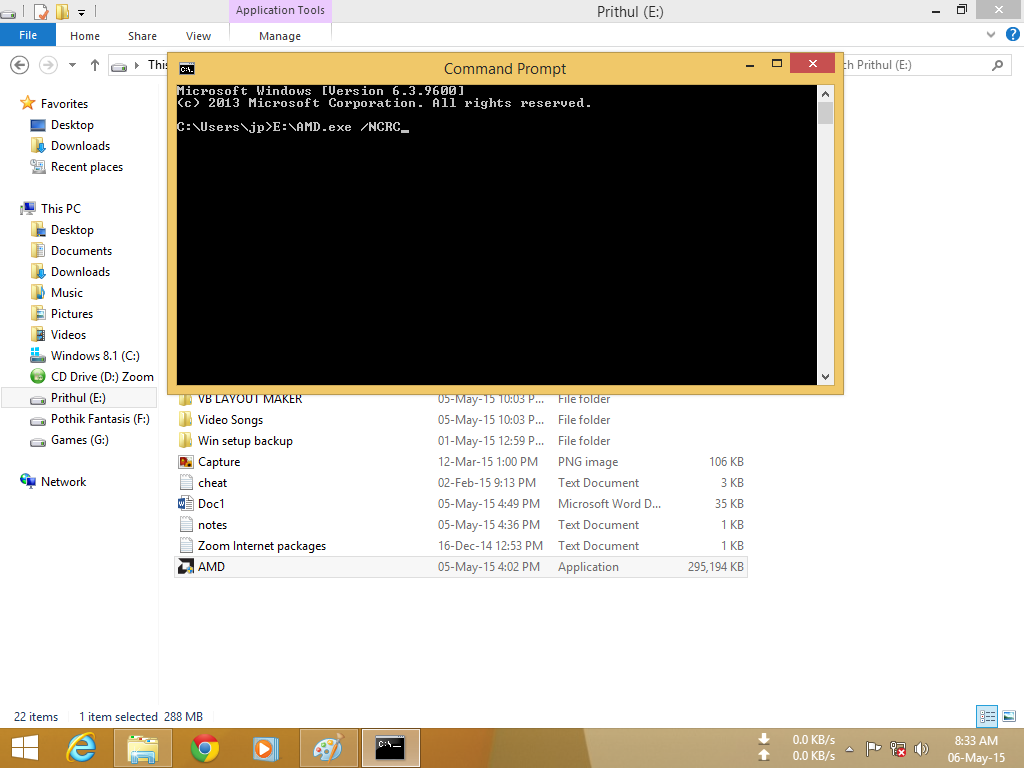
Task: Open the recent locations dropdown arrow
Action: coord(72,65)
